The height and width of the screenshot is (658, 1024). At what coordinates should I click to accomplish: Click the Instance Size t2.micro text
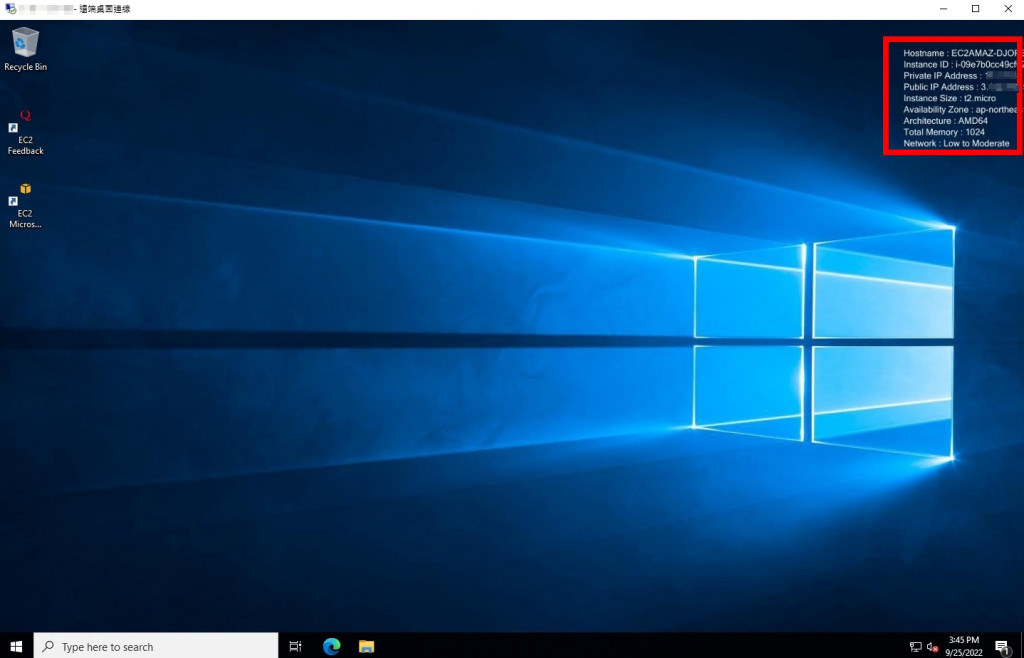click(x=950, y=98)
